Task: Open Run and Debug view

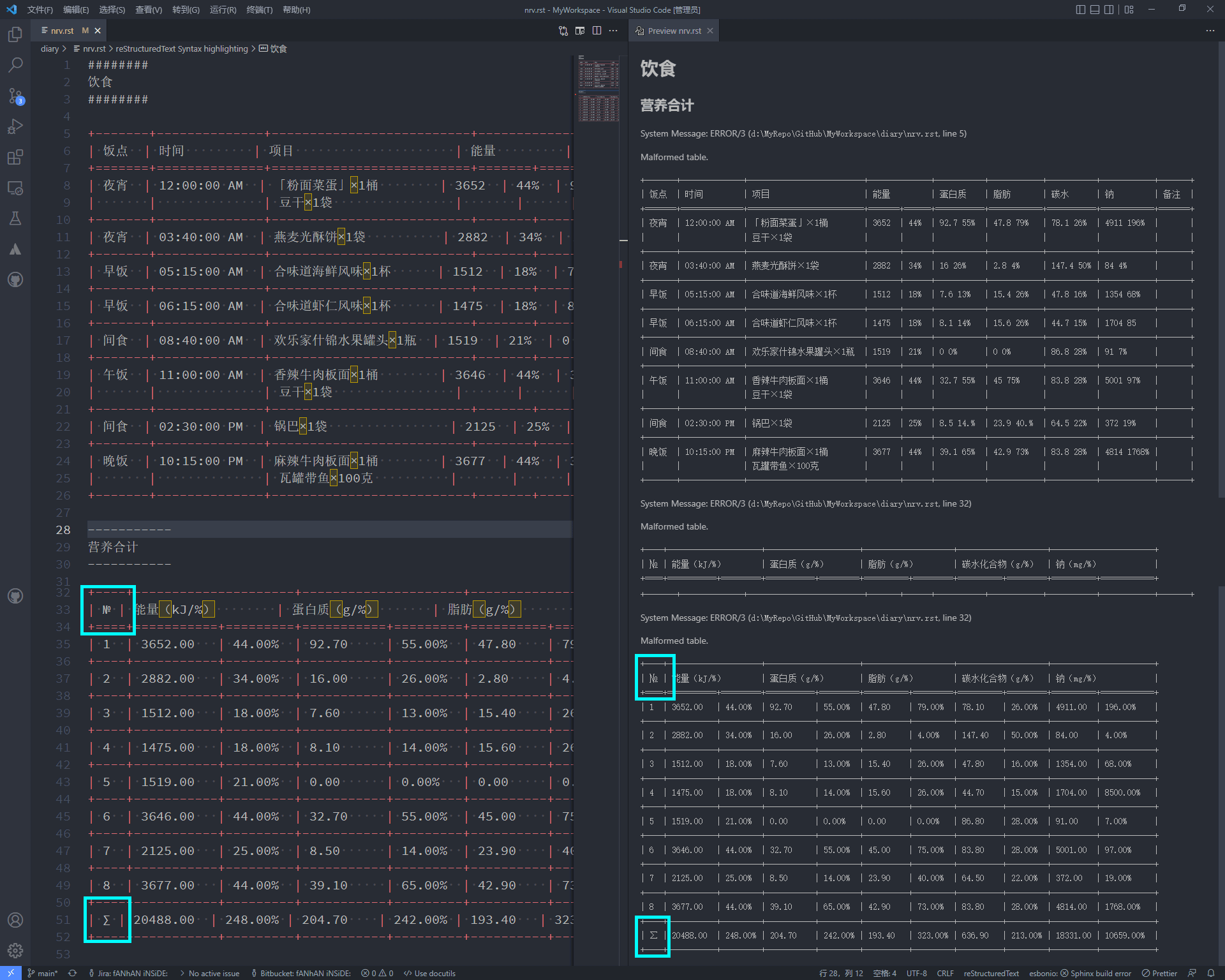Action: click(x=15, y=126)
